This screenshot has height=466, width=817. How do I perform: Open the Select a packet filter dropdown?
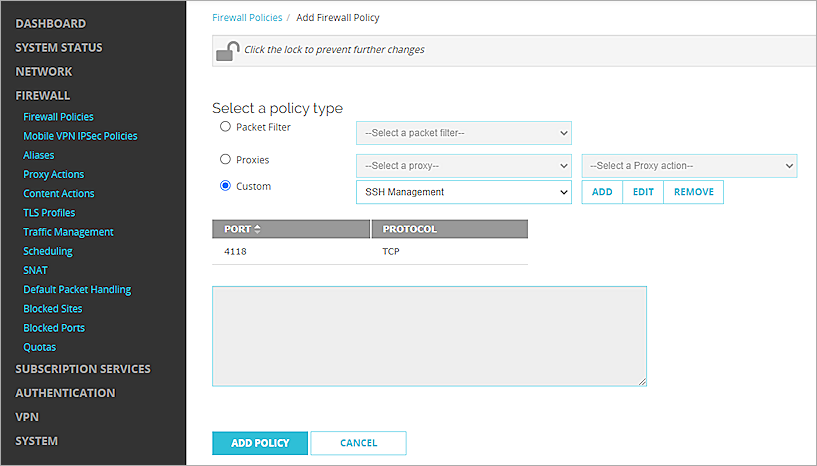pyautogui.click(x=464, y=133)
